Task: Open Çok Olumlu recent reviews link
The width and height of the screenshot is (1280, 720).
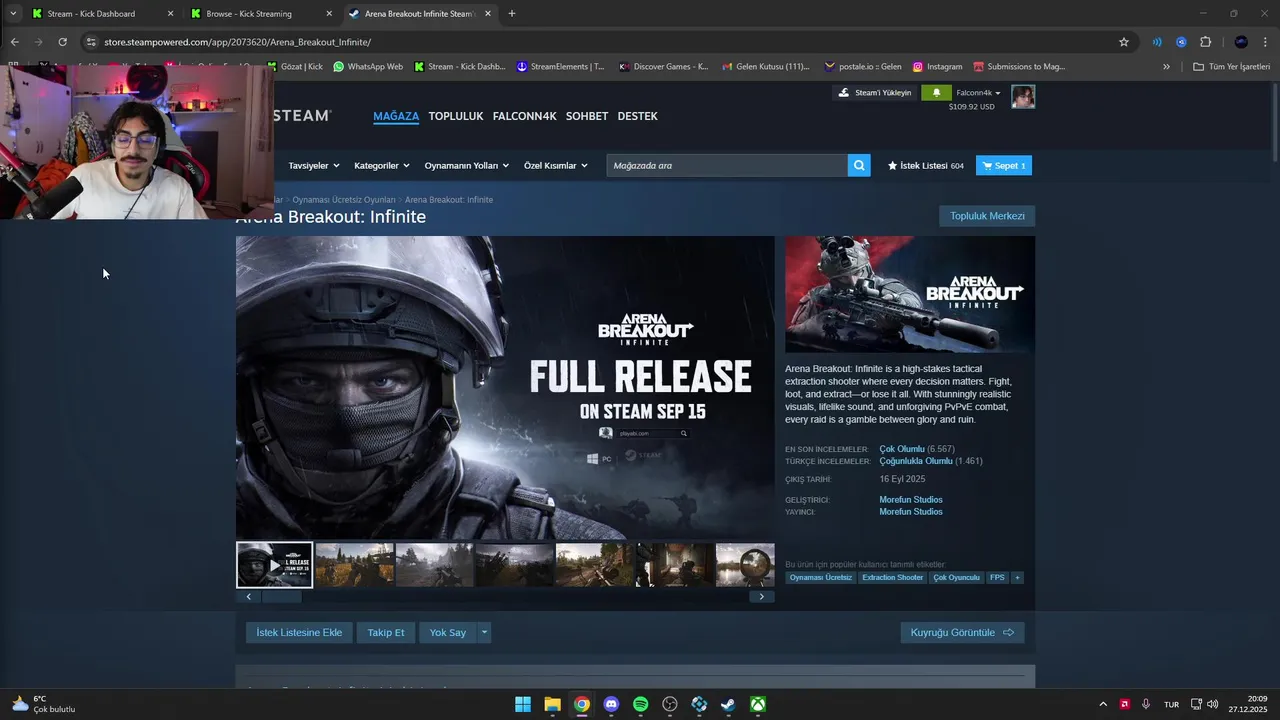Action: pos(902,449)
